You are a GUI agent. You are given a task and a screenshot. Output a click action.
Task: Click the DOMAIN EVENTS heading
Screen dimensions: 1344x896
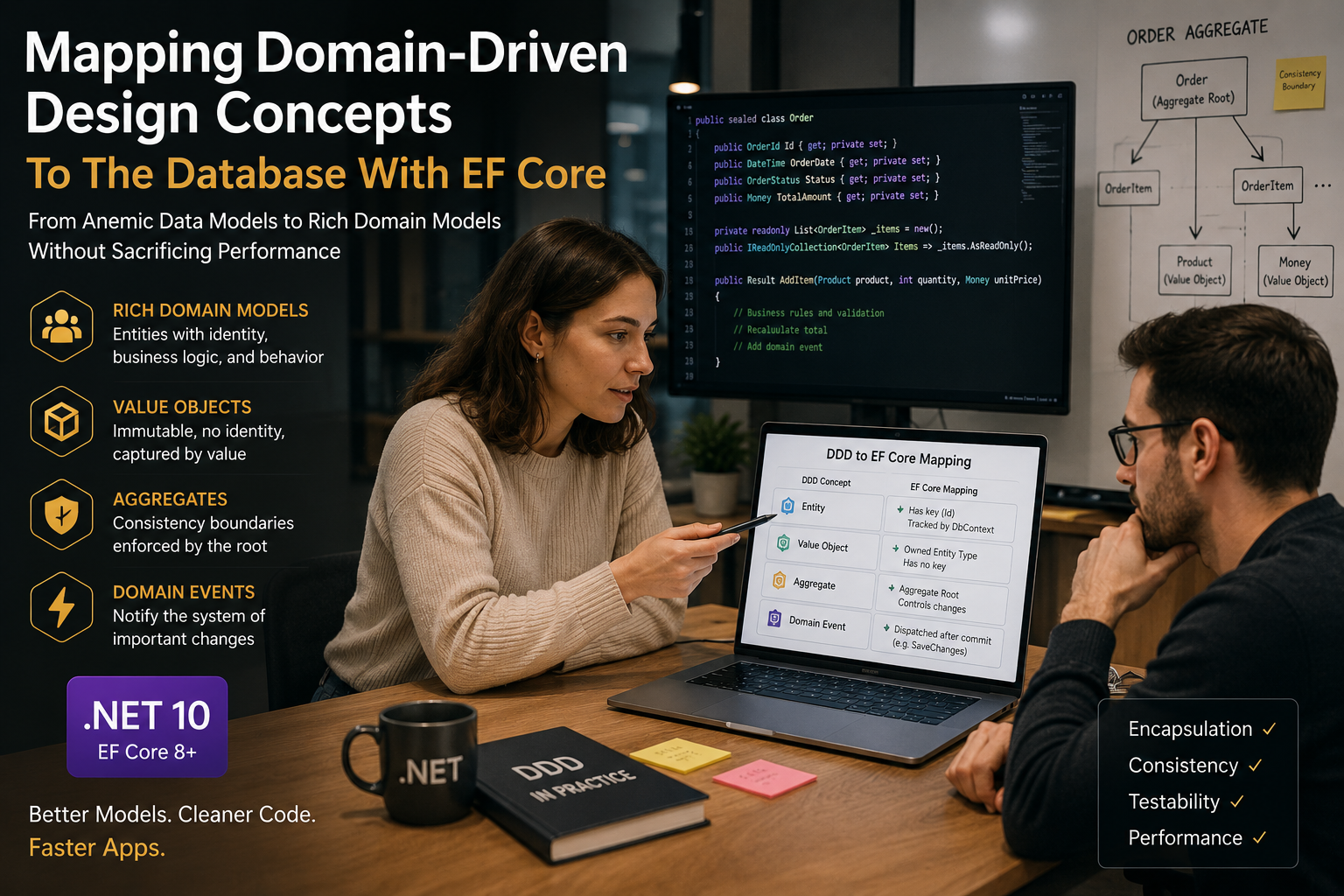184,591
